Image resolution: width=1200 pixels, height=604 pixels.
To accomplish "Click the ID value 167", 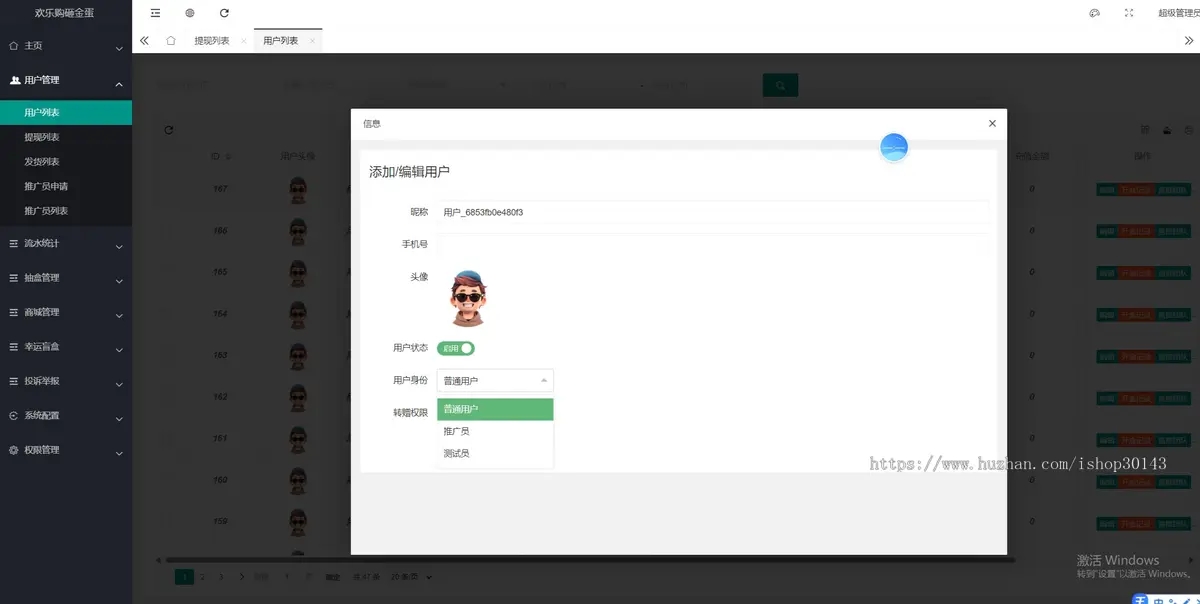I will pos(221,189).
